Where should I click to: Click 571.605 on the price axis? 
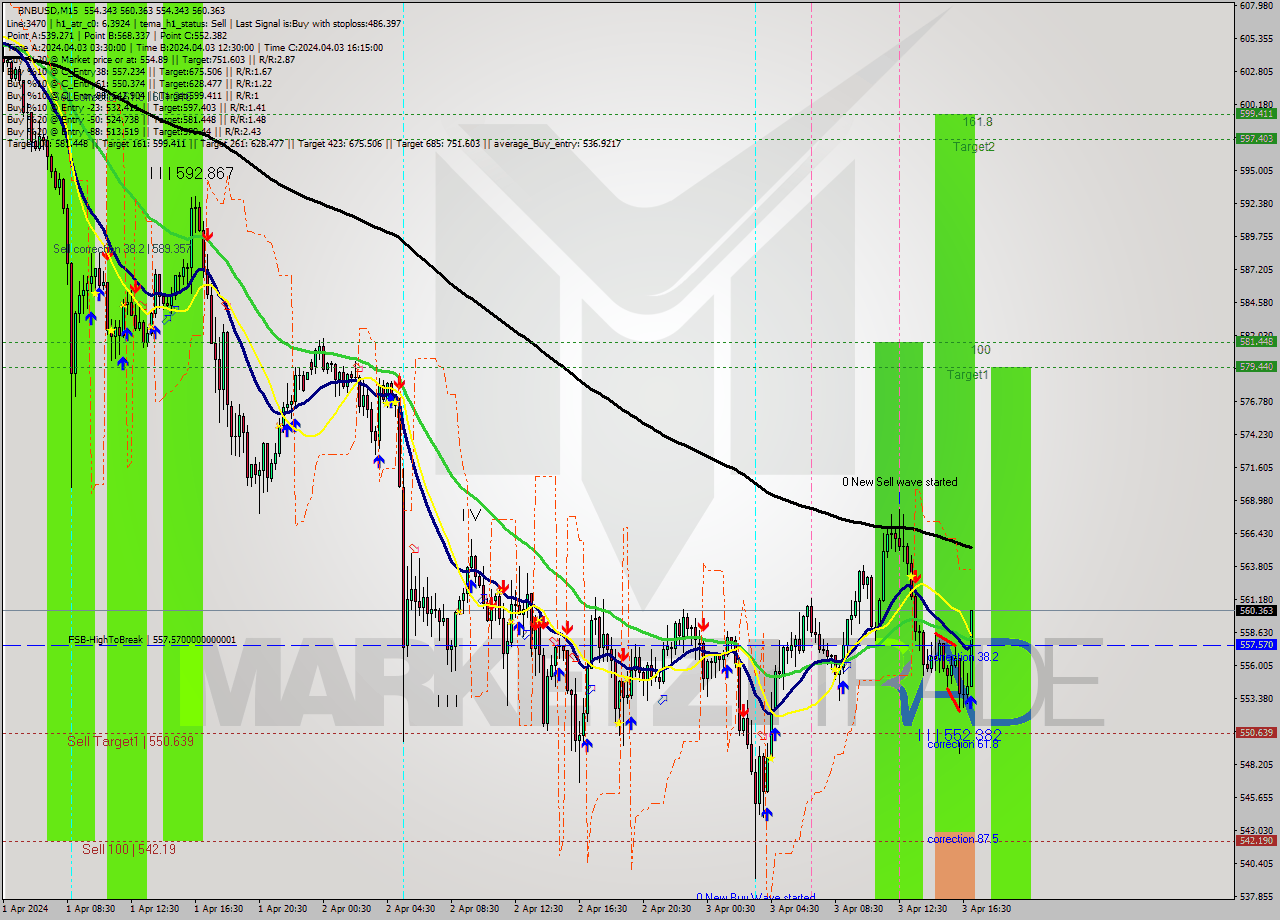[x=1256, y=468]
